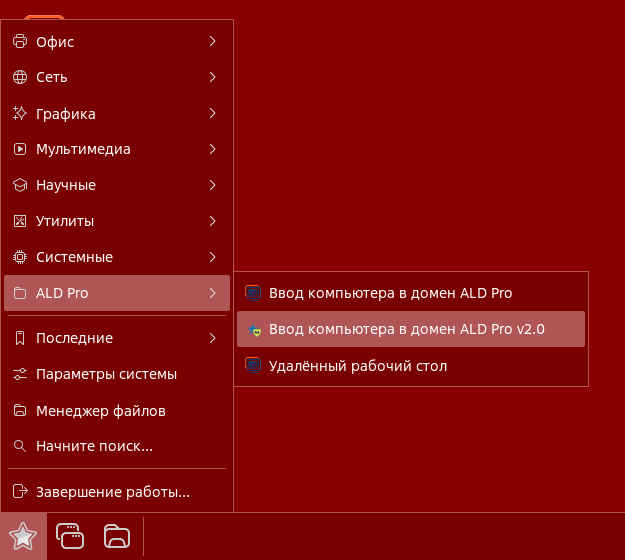Click the star-shield icon of ALD Pro v2.0 entry
625x560 pixels.
tap(254, 330)
